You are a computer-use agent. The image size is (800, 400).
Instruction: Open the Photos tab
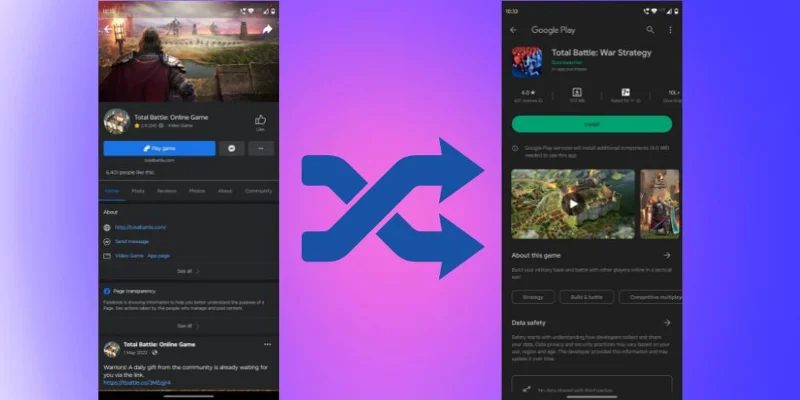197,190
